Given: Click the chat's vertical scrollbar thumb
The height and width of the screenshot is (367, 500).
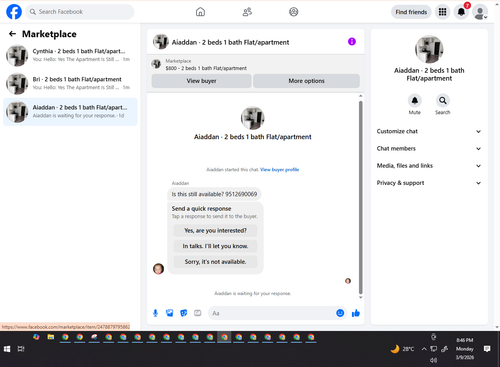Looking at the screenshot, I should (360, 197).
